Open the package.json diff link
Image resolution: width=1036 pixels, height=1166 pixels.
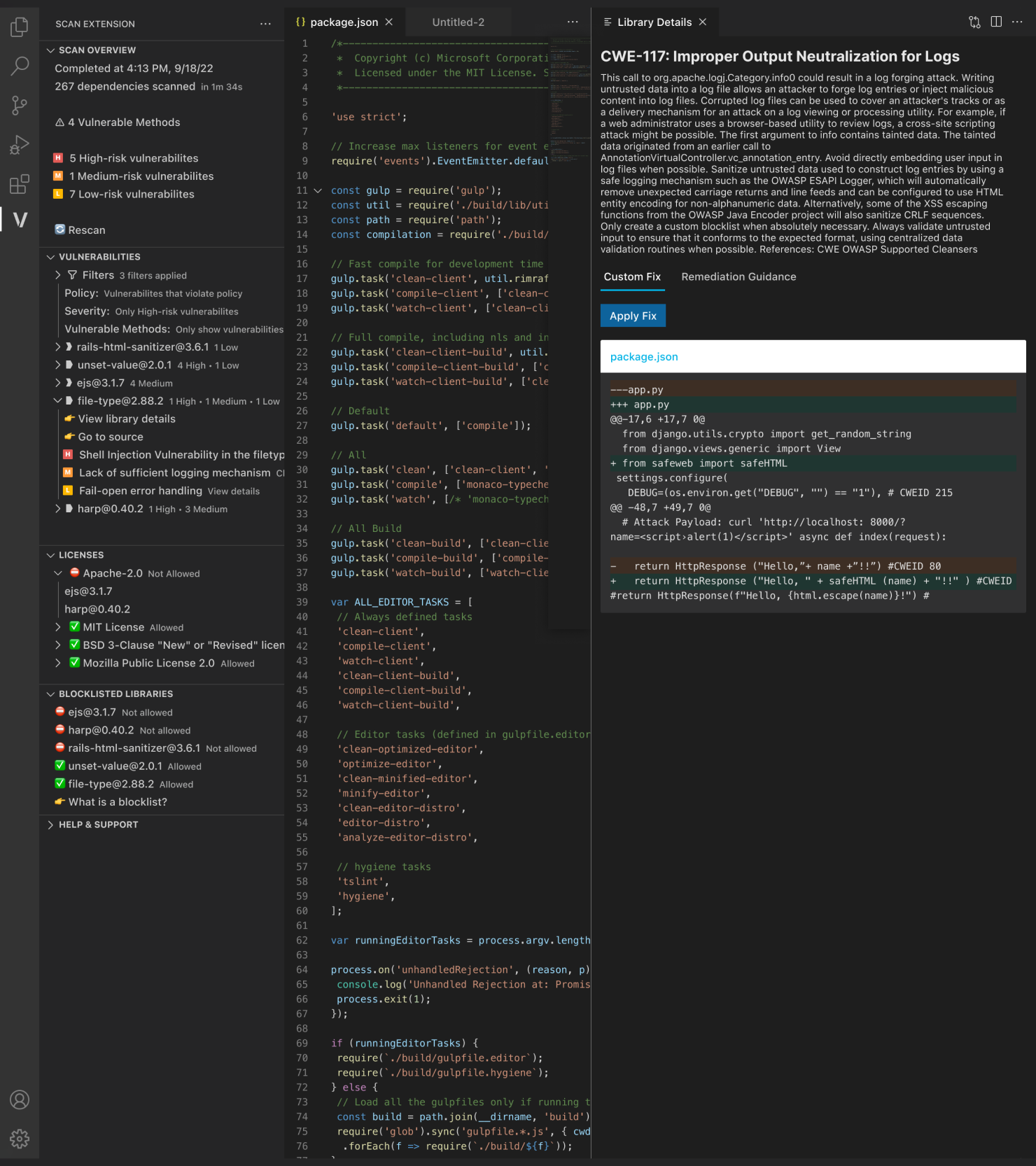pos(644,357)
